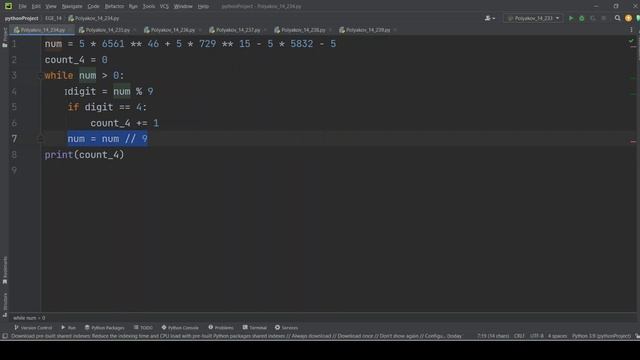Open the View menu

[51, 6]
